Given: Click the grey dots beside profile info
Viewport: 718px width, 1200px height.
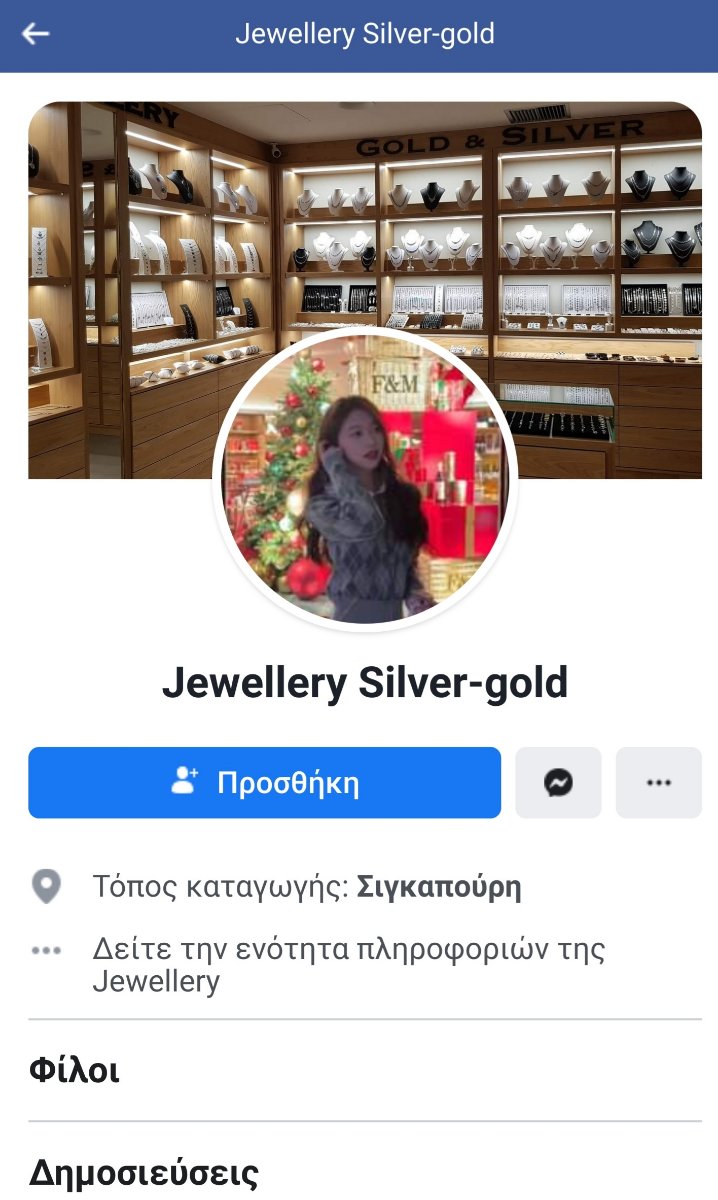Looking at the screenshot, I should tap(46, 950).
